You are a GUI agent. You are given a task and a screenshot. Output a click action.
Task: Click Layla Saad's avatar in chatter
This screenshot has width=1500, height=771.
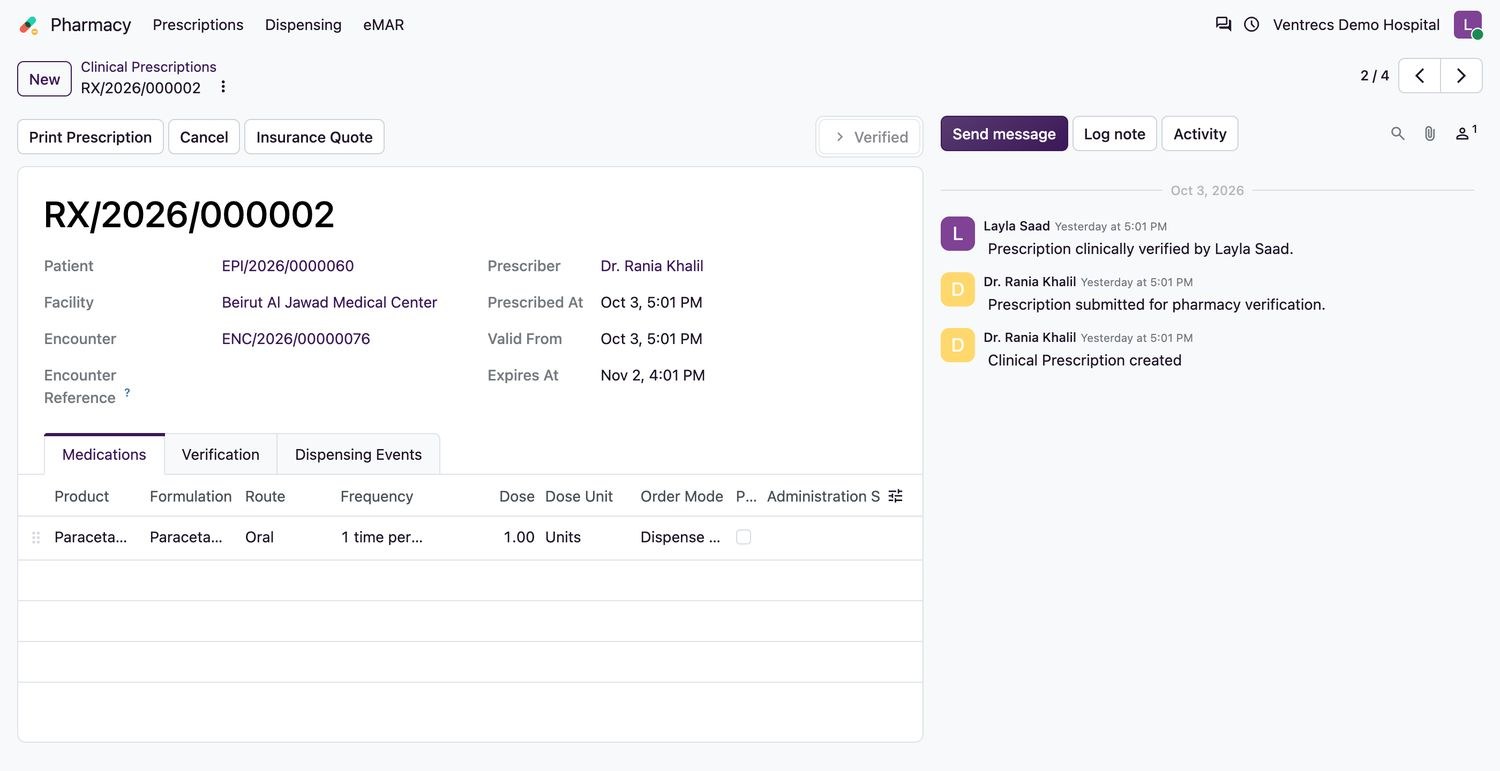tap(957, 234)
